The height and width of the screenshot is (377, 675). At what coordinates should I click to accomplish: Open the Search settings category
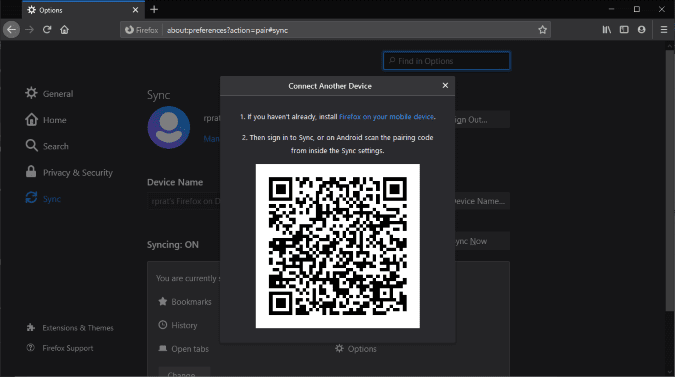[x=47, y=146]
